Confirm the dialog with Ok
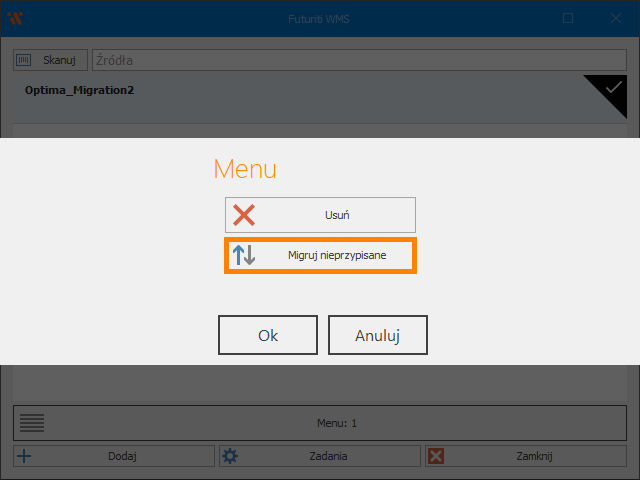640x480 pixels. tap(268, 335)
